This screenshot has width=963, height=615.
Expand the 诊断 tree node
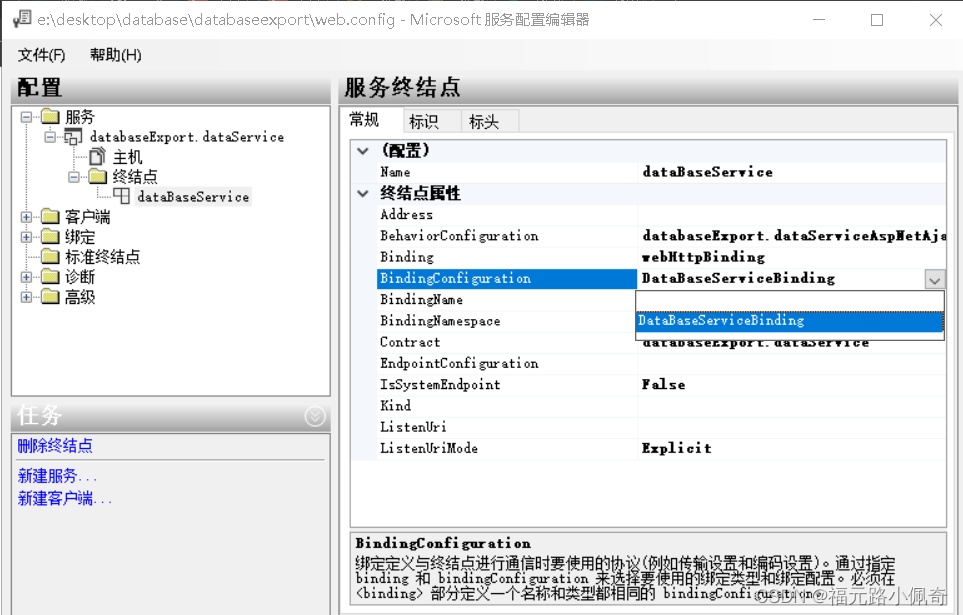(x=26, y=277)
